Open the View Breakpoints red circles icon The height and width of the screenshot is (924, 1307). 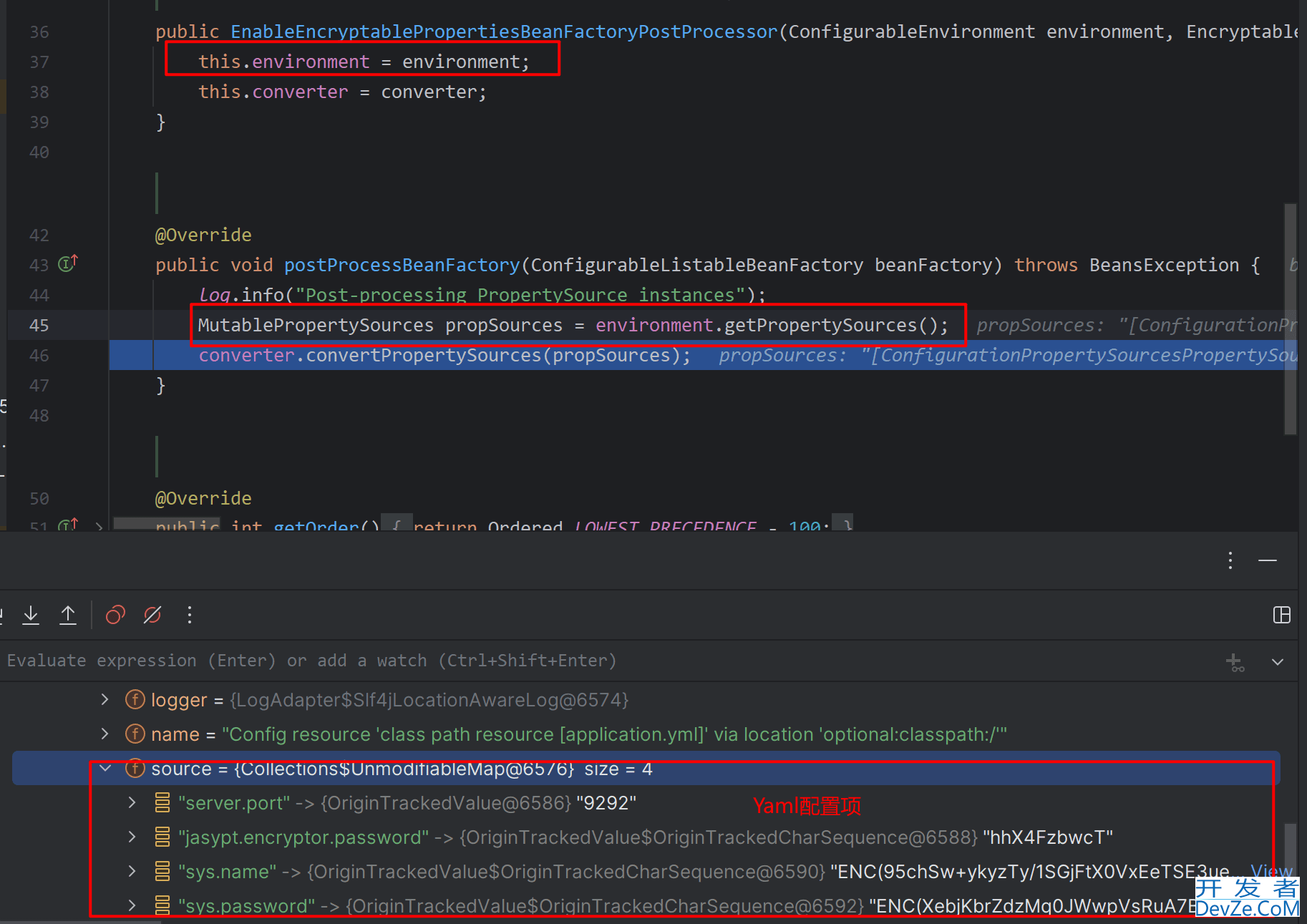(x=115, y=615)
